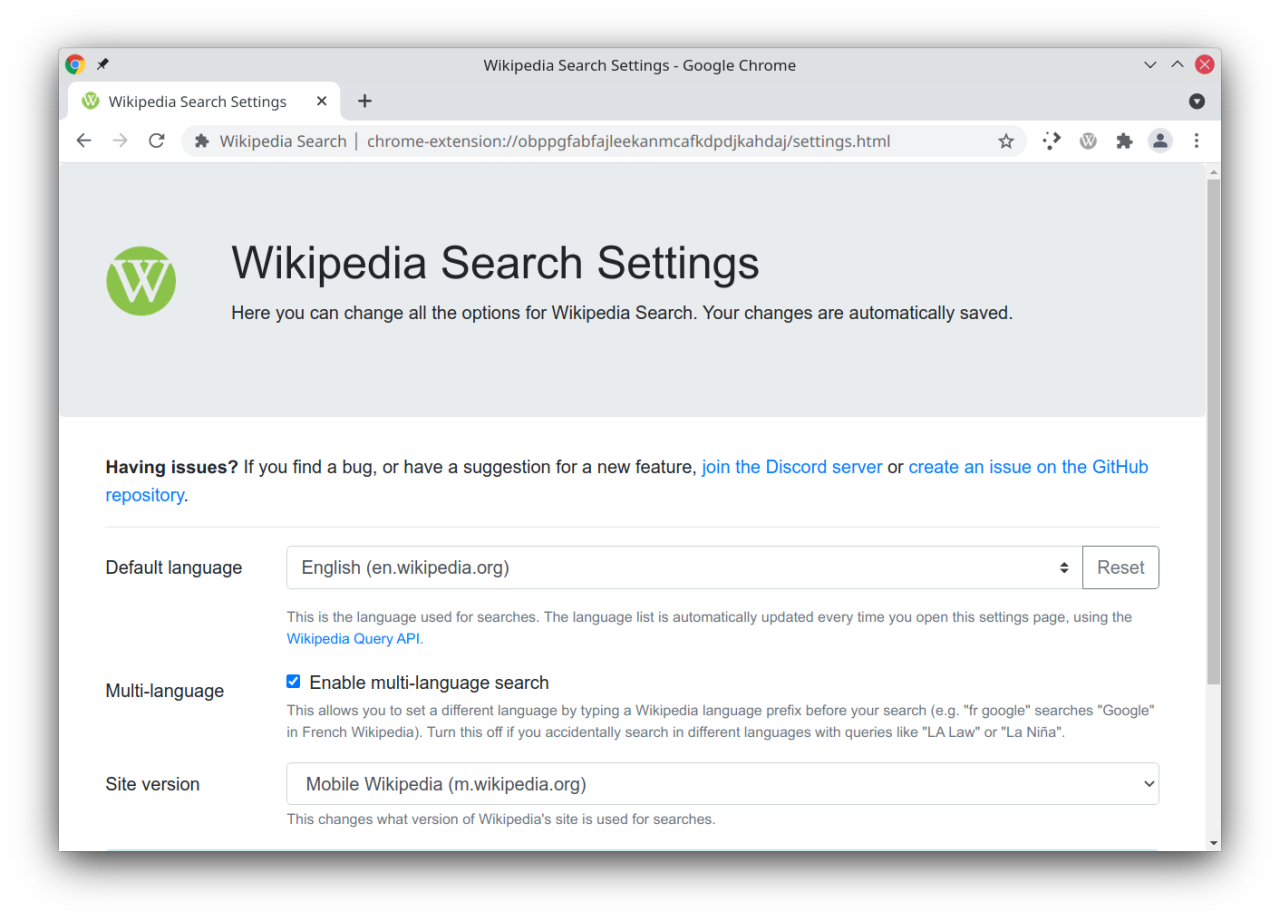Minimize the window with the title bar chevron-down

(1150, 65)
